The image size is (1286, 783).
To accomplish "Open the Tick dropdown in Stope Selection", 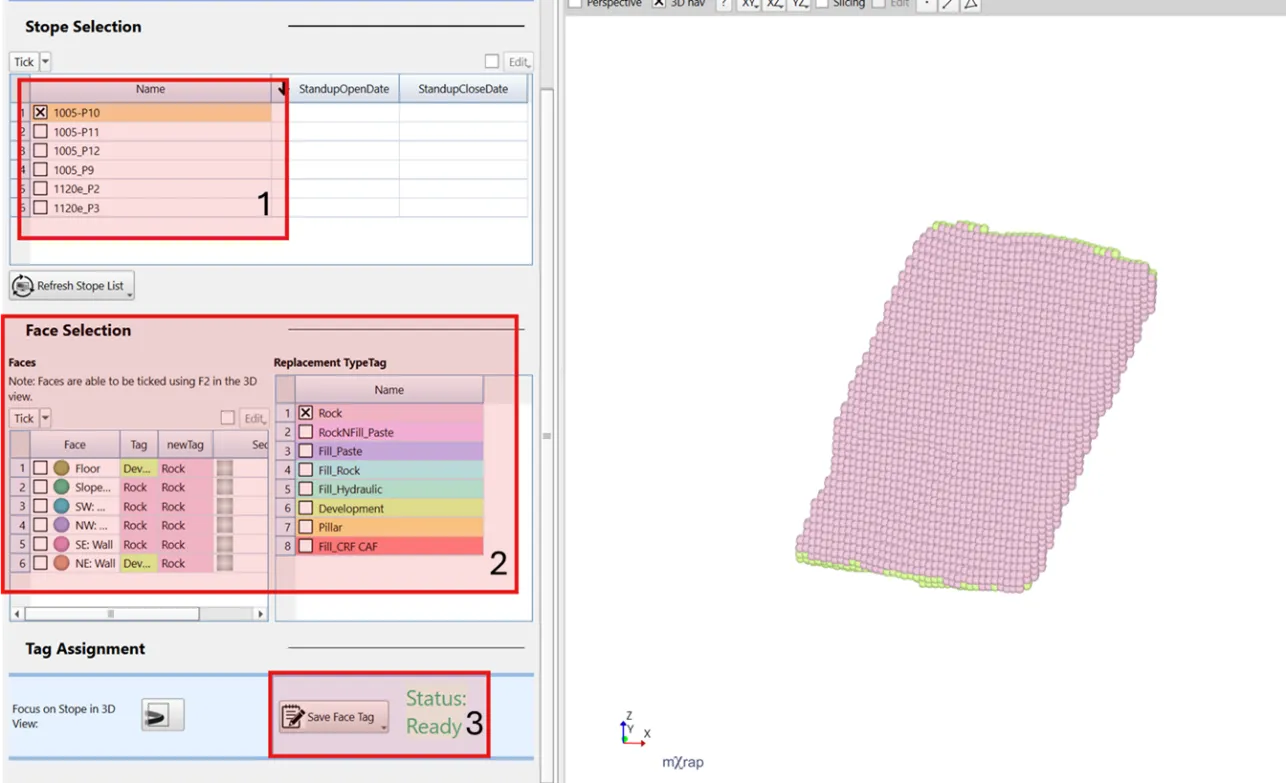I will [46, 62].
